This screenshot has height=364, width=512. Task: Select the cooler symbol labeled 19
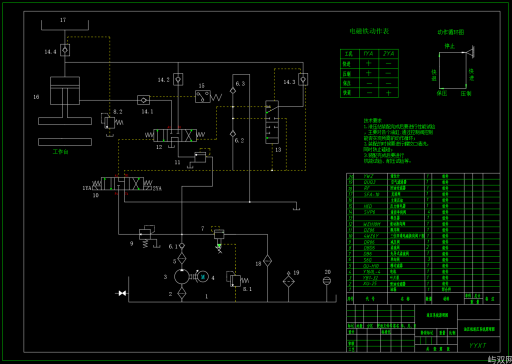pyautogui.click(x=289, y=281)
